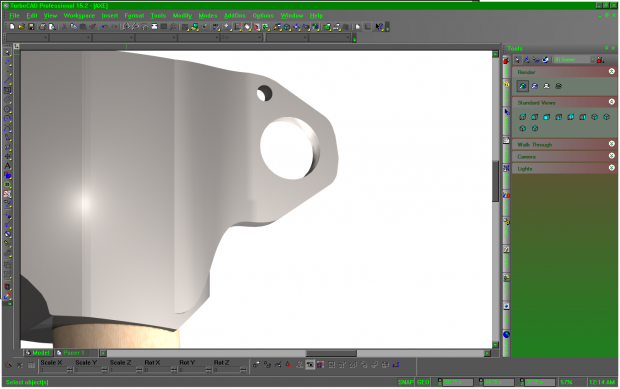620x389 pixels.
Task: Click the vertical scrollbar thumb
Action: pyautogui.click(x=495, y=181)
